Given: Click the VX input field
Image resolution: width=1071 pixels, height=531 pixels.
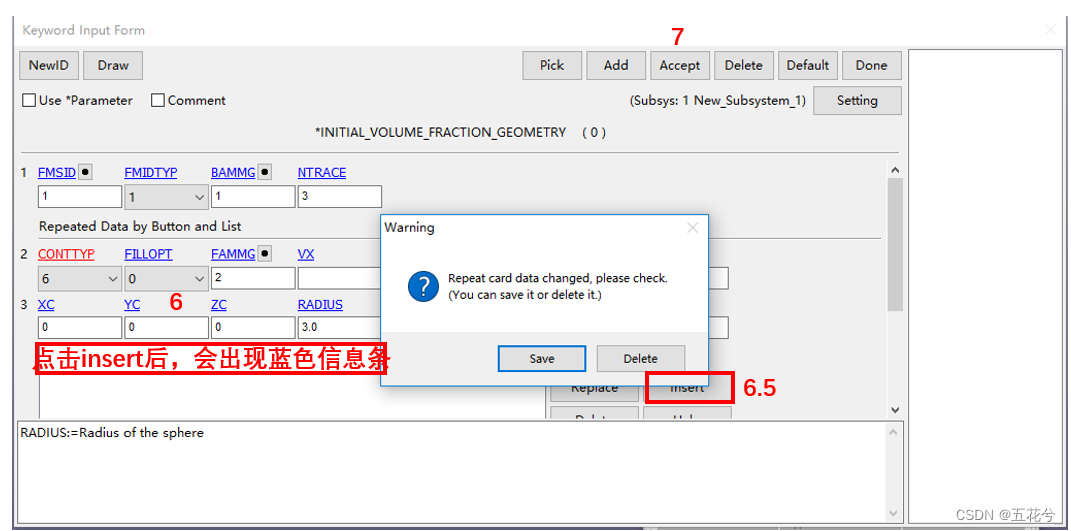Looking at the screenshot, I should (x=339, y=279).
